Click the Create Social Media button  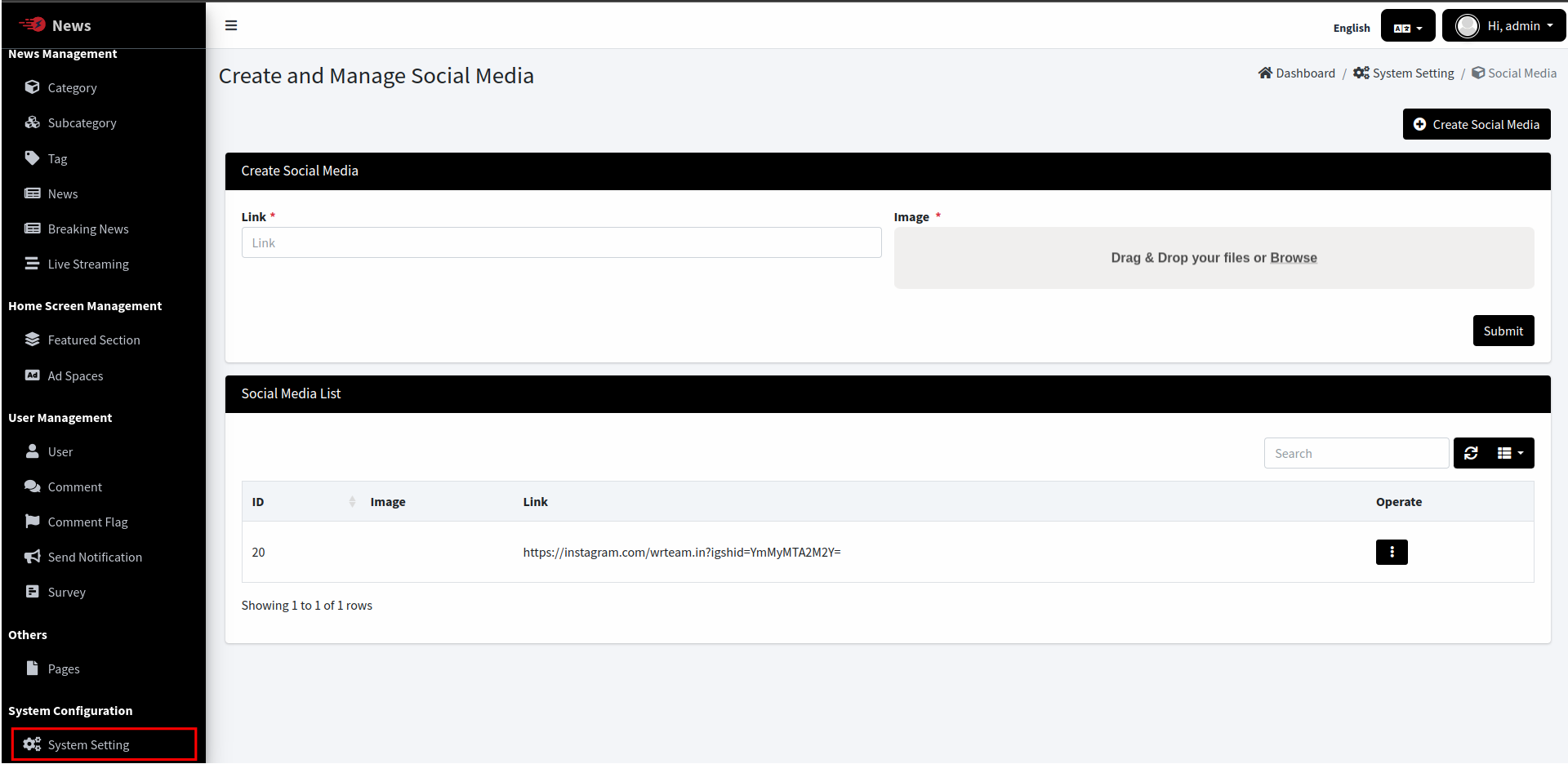point(1476,125)
